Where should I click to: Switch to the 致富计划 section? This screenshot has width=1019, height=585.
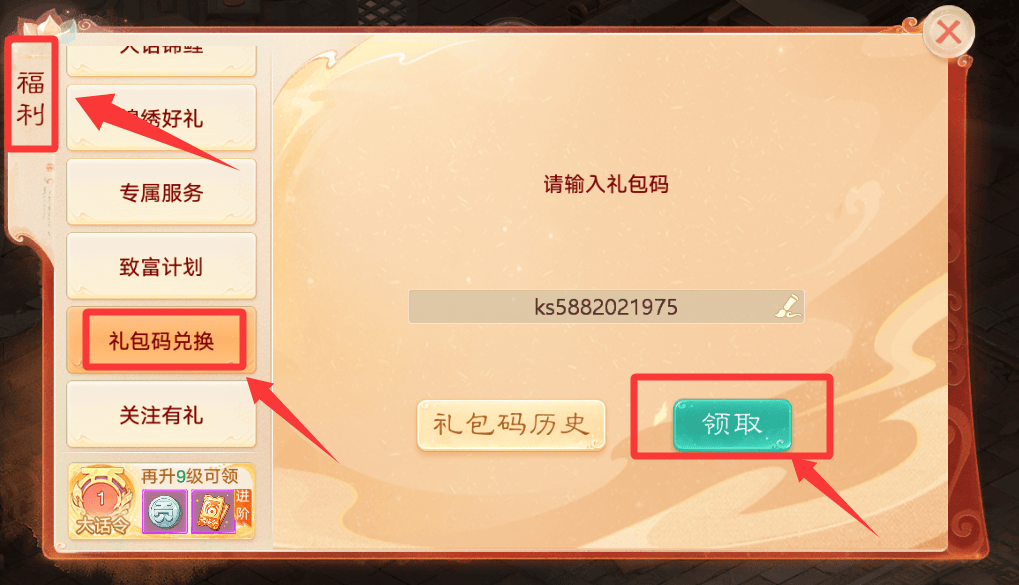tap(161, 266)
